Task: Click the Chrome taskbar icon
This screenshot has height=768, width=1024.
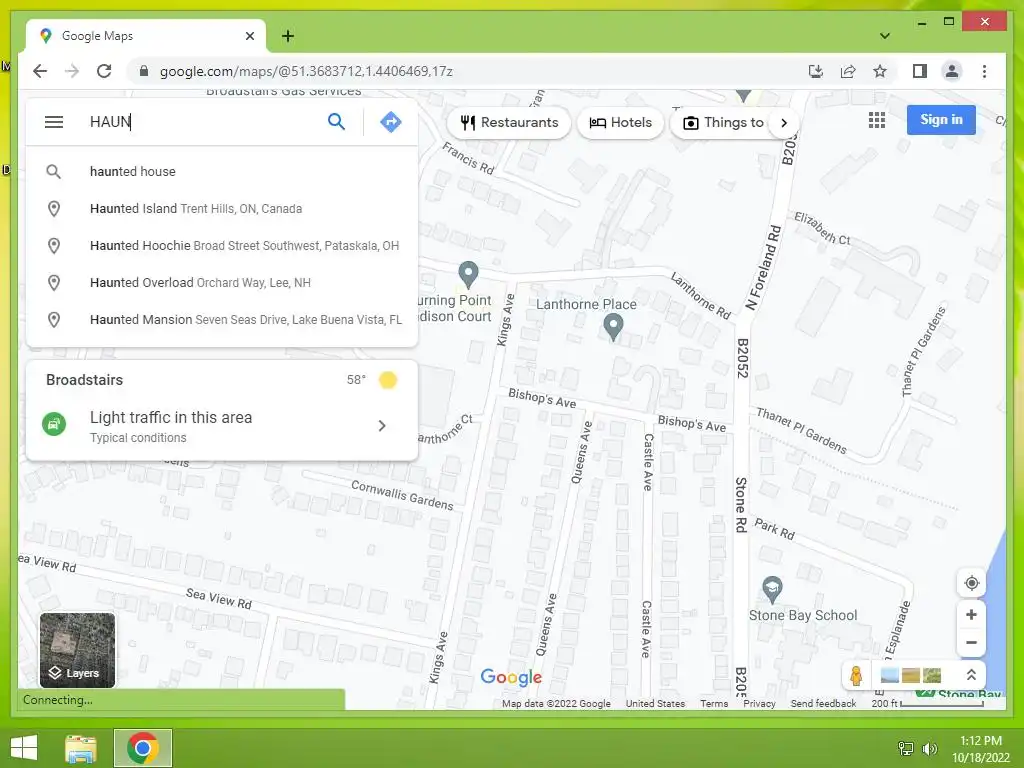Action: tap(143, 748)
